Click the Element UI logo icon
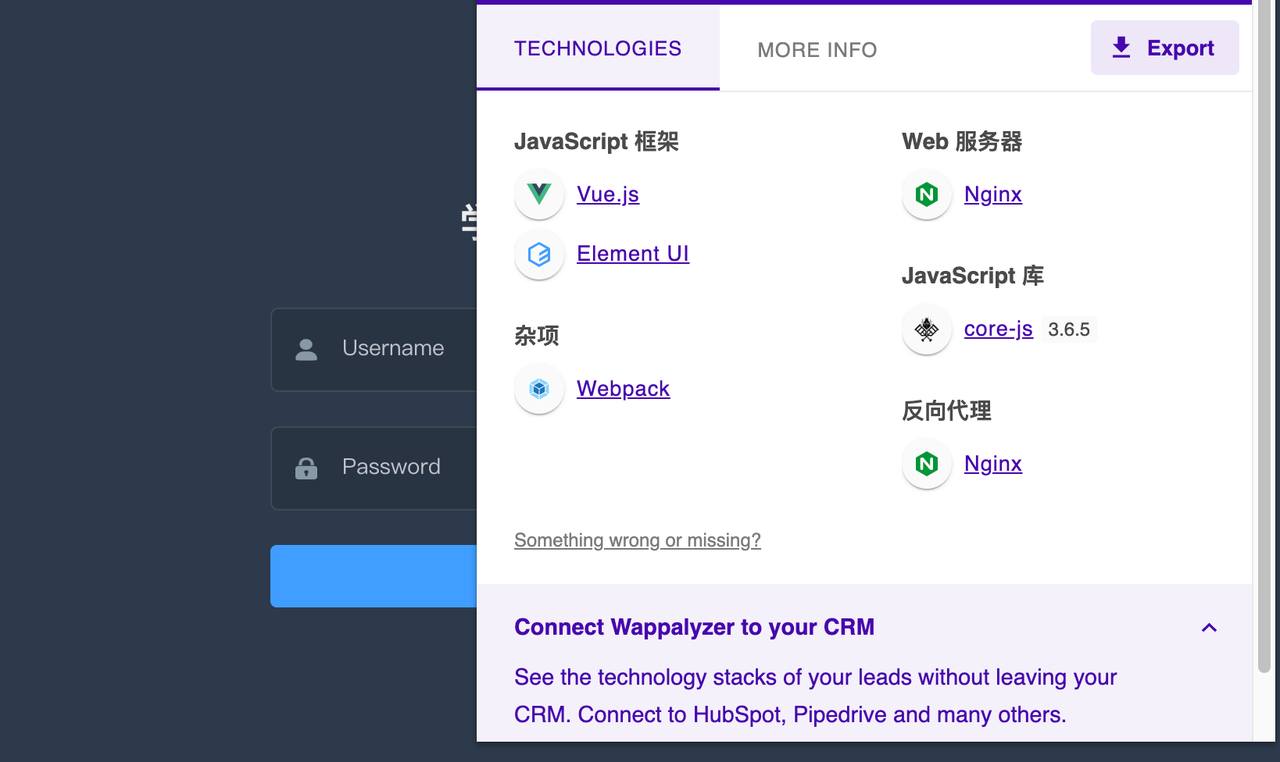The width and height of the screenshot is (1280, 762). [x=539, y=254]
